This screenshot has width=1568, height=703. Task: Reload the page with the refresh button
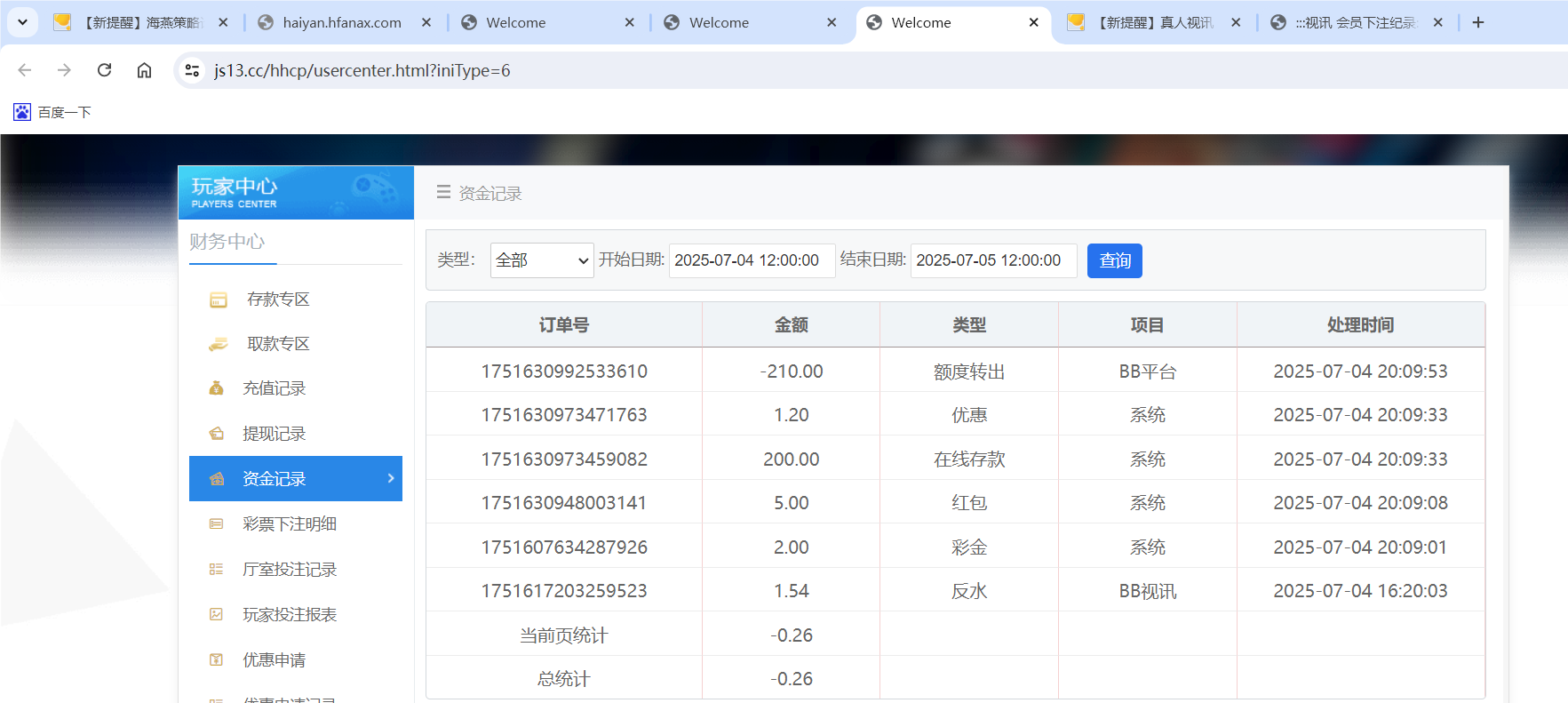click(x=104, y=70)
